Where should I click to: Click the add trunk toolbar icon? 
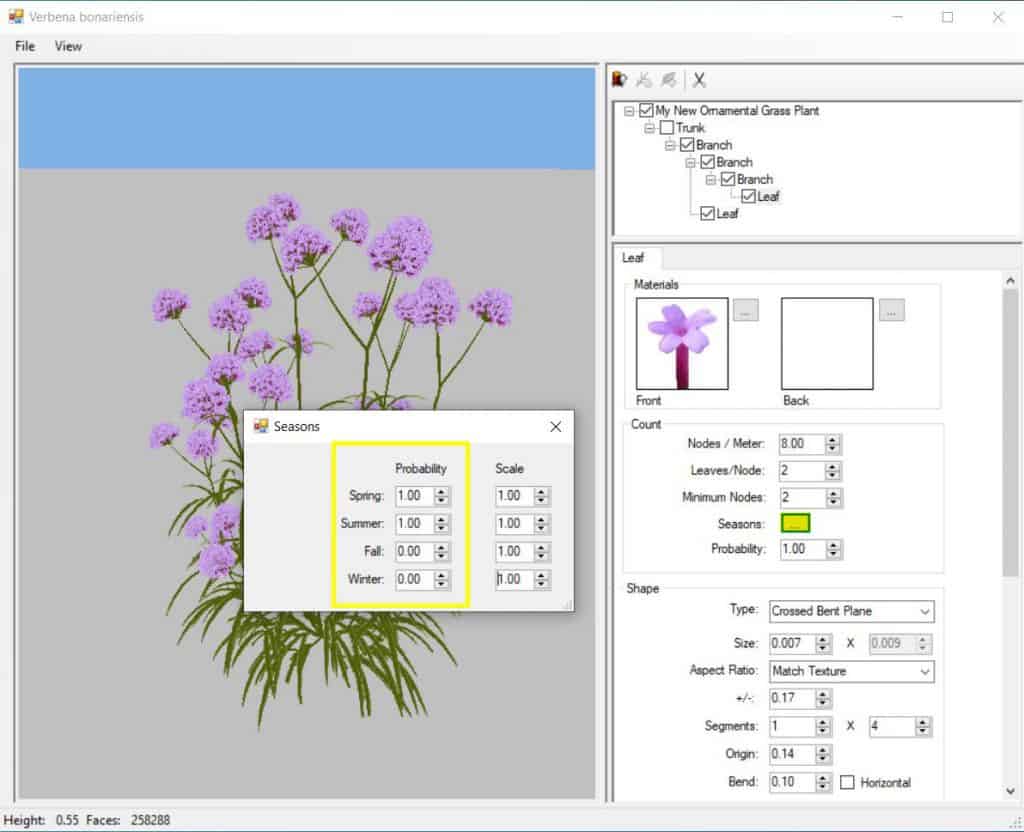[619, 80]
